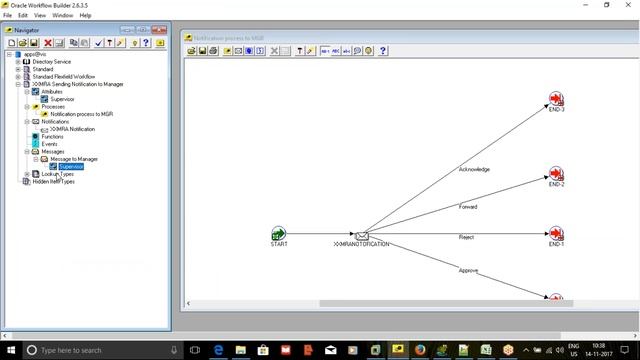Click the New Notification envelope icon in diagram toolbar

point(238,51)
